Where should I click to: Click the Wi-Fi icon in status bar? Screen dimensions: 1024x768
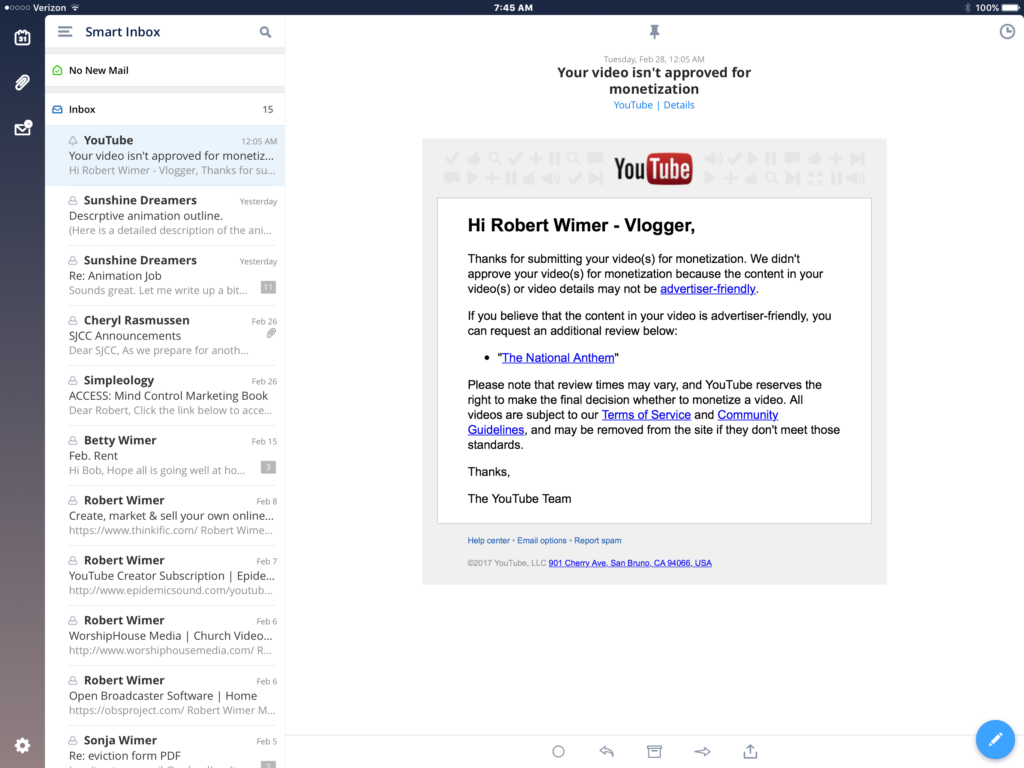[75, 8]
